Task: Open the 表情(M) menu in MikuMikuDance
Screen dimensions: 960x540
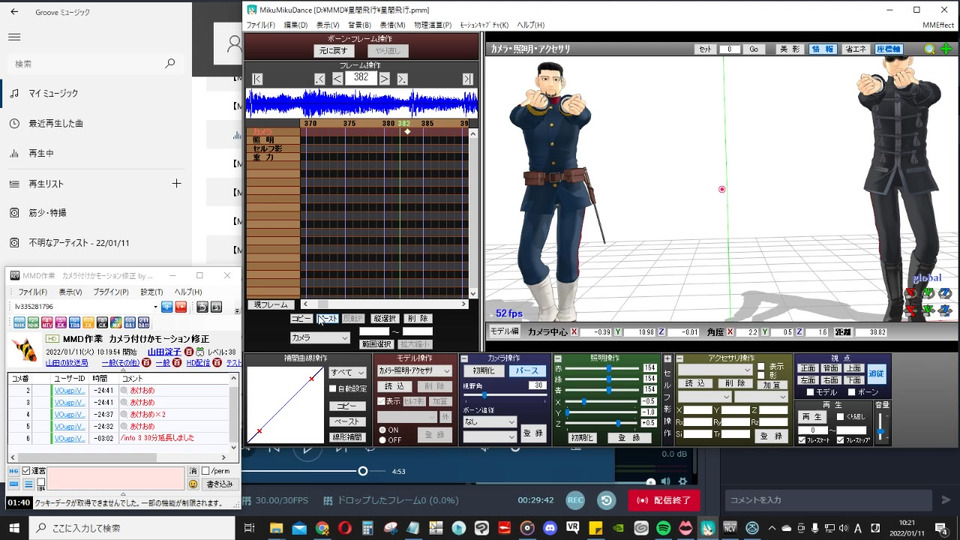Action: point(392,25)
